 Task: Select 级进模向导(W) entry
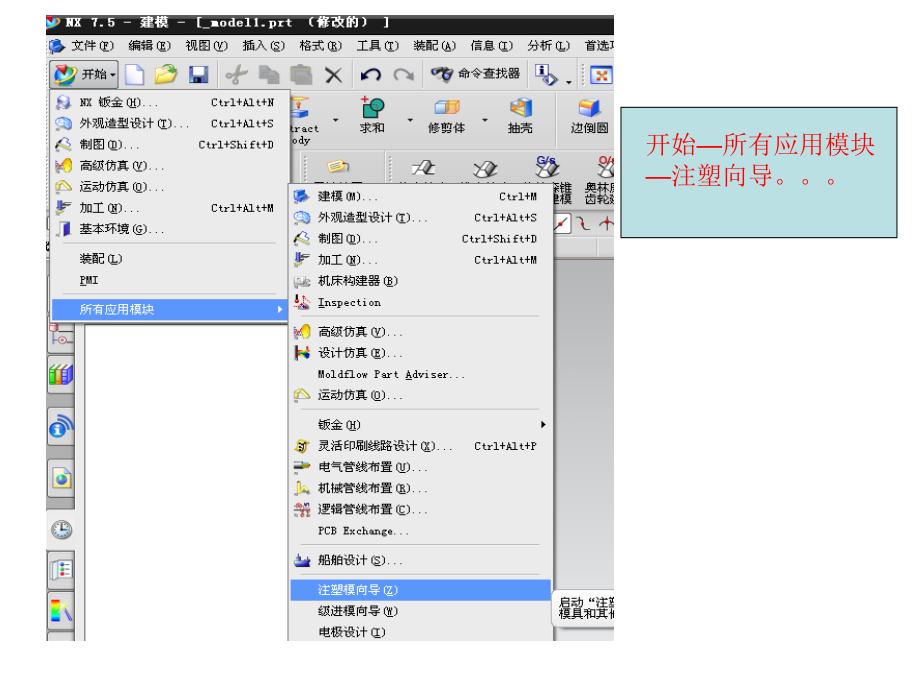coord(421,611)
